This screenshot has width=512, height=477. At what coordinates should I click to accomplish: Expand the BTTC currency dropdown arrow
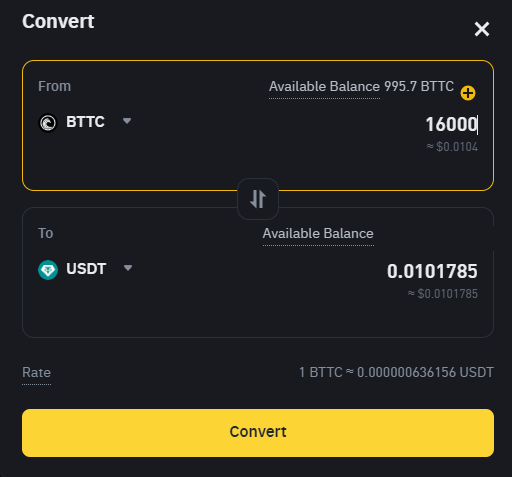[x=127, y=121]
